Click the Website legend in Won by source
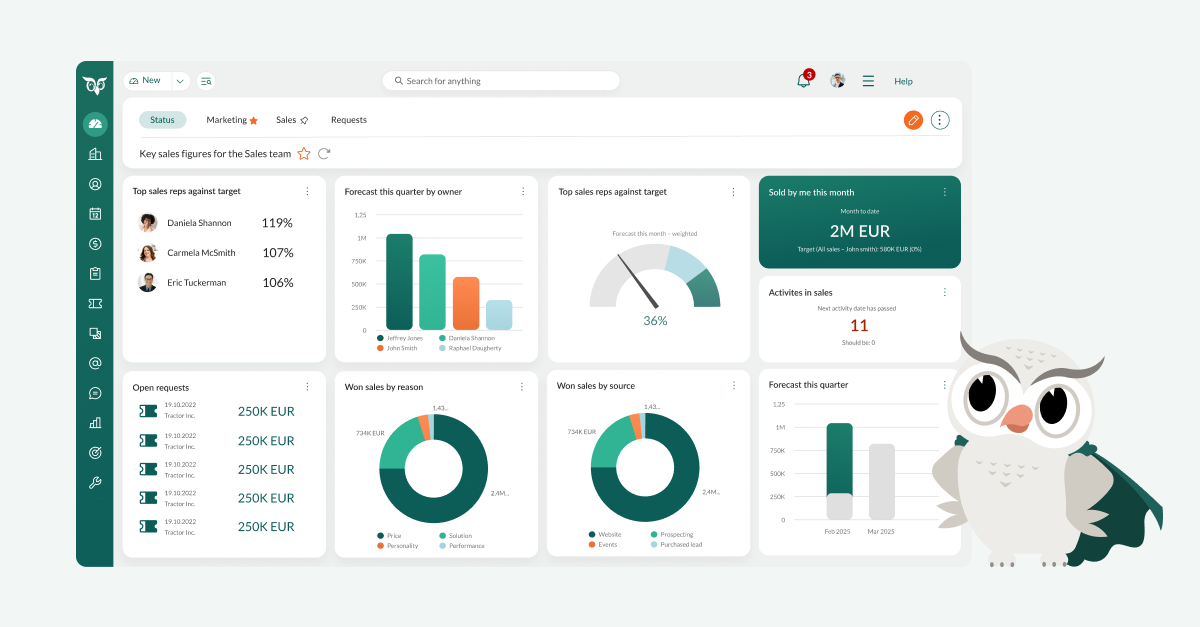The height and width of the screenshot is (627, 1200). (606, 535)
